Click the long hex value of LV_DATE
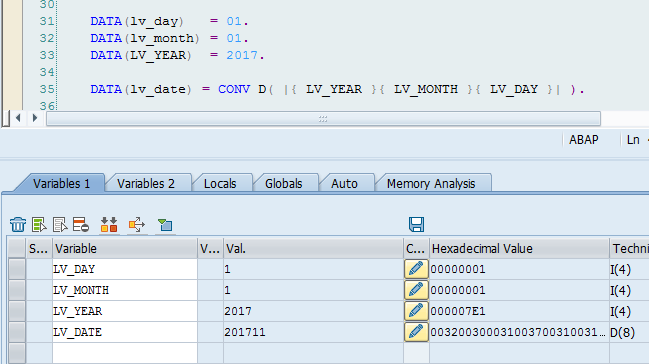 point(518,332)
